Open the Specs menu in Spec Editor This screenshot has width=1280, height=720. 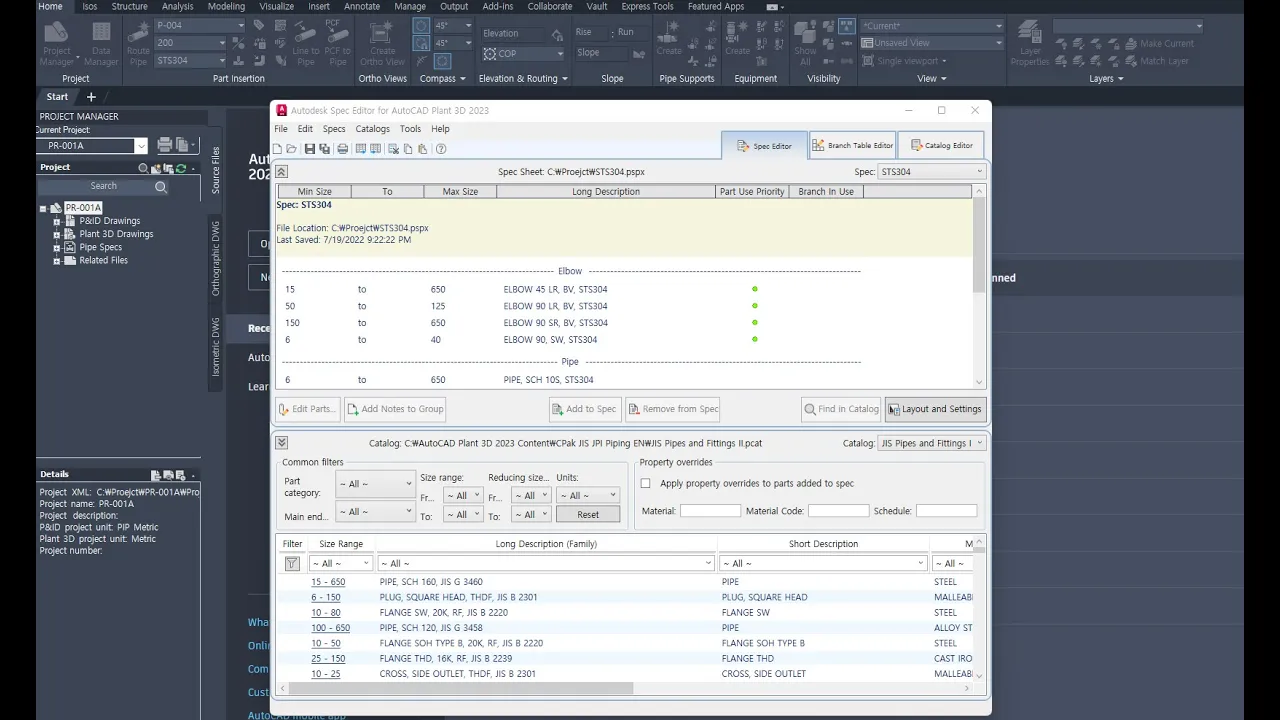334,129
